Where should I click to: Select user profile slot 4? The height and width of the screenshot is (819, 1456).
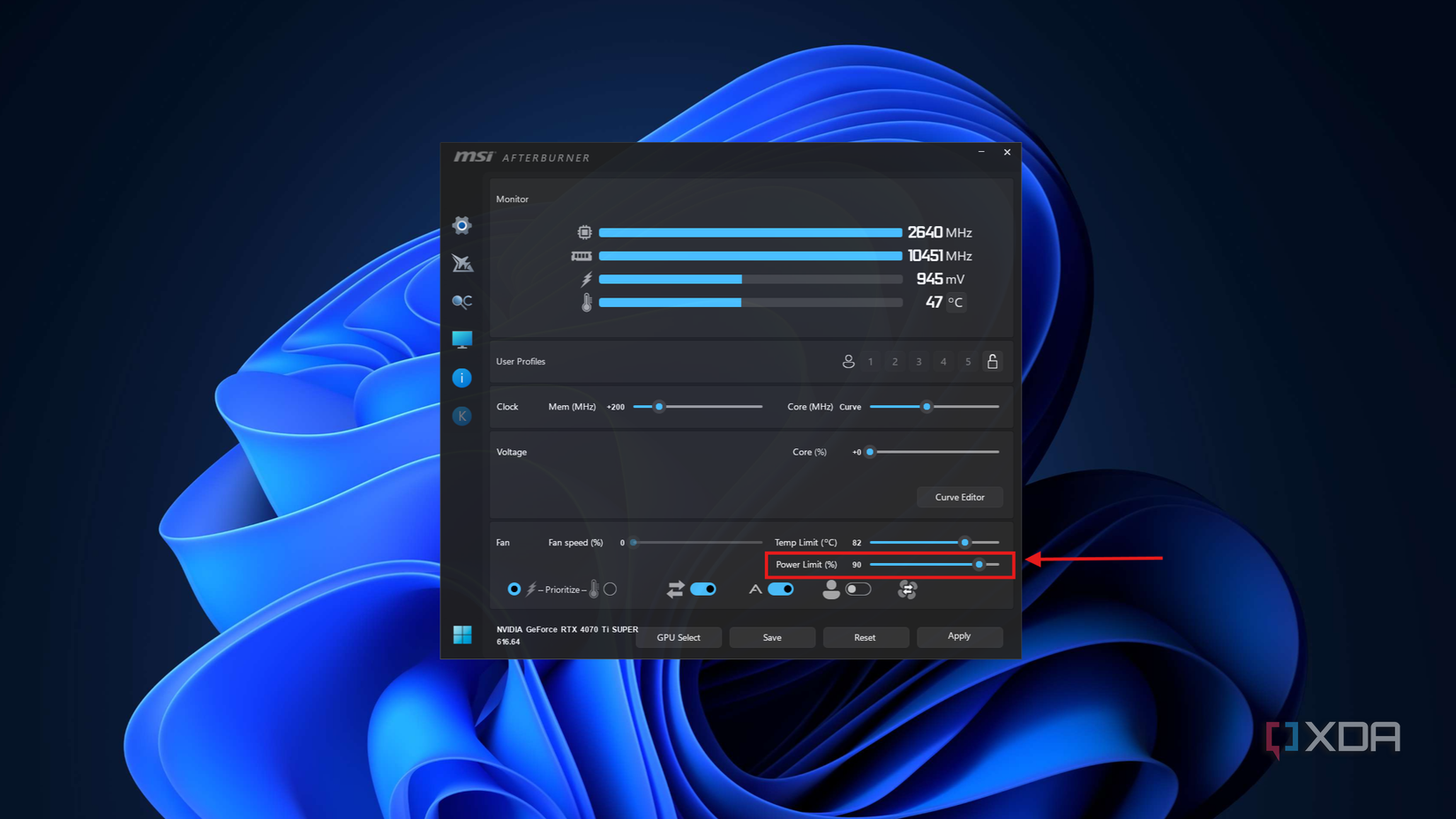943,362
